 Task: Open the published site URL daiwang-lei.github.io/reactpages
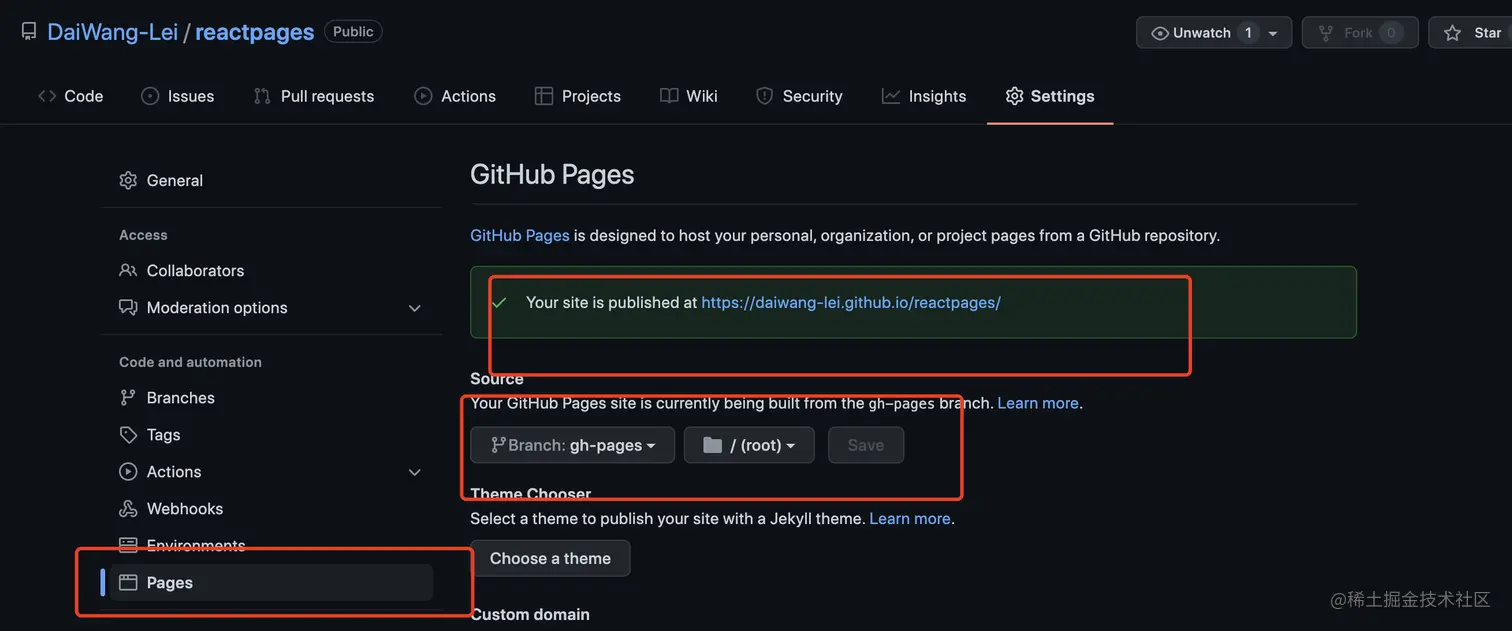pos(851,302)
